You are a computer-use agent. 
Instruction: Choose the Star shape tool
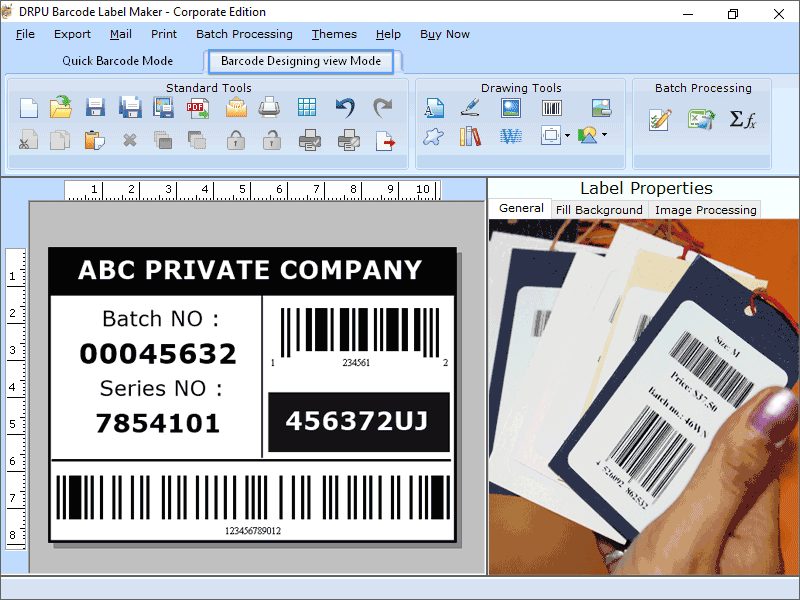(x=433, y=137)
